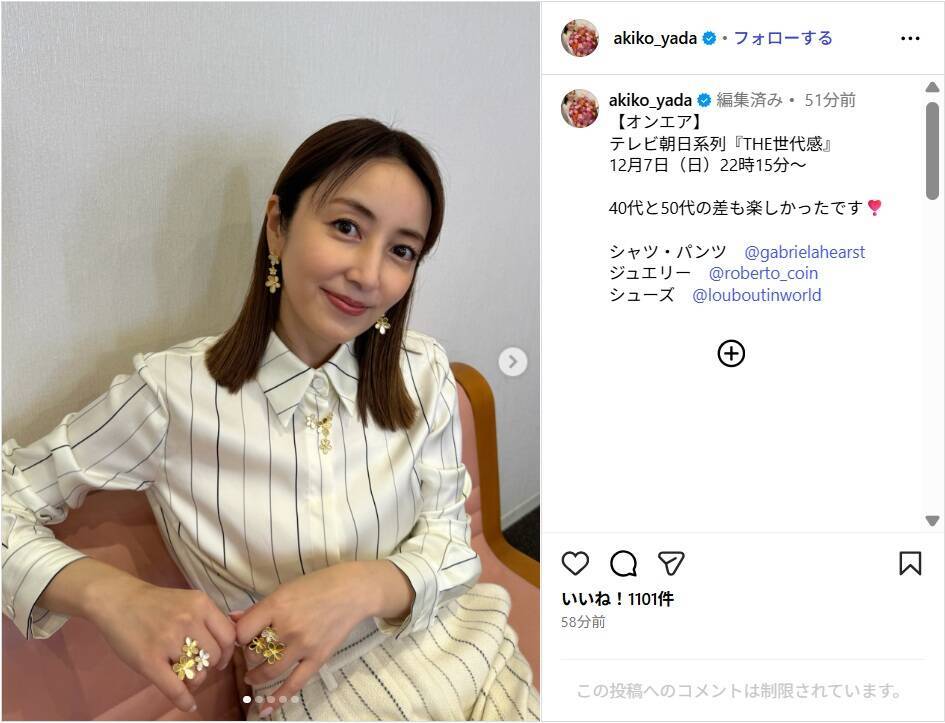View the いいね！1101件 likes list

(617, 599)
